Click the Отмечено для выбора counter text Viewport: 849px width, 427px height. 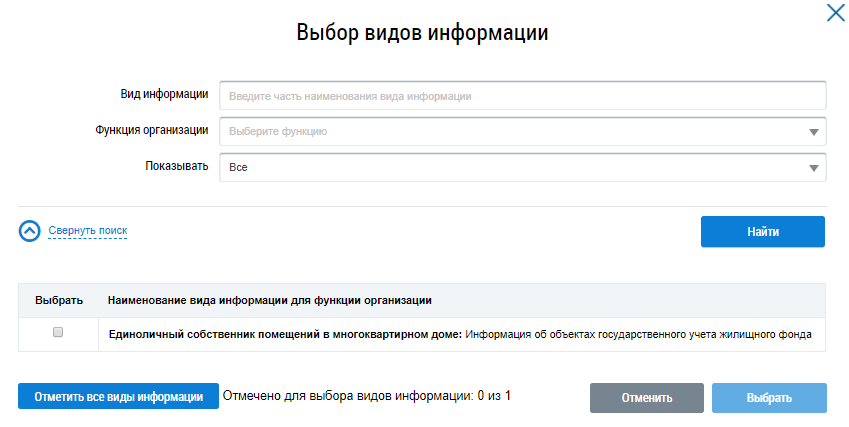[x=366, y=396]
